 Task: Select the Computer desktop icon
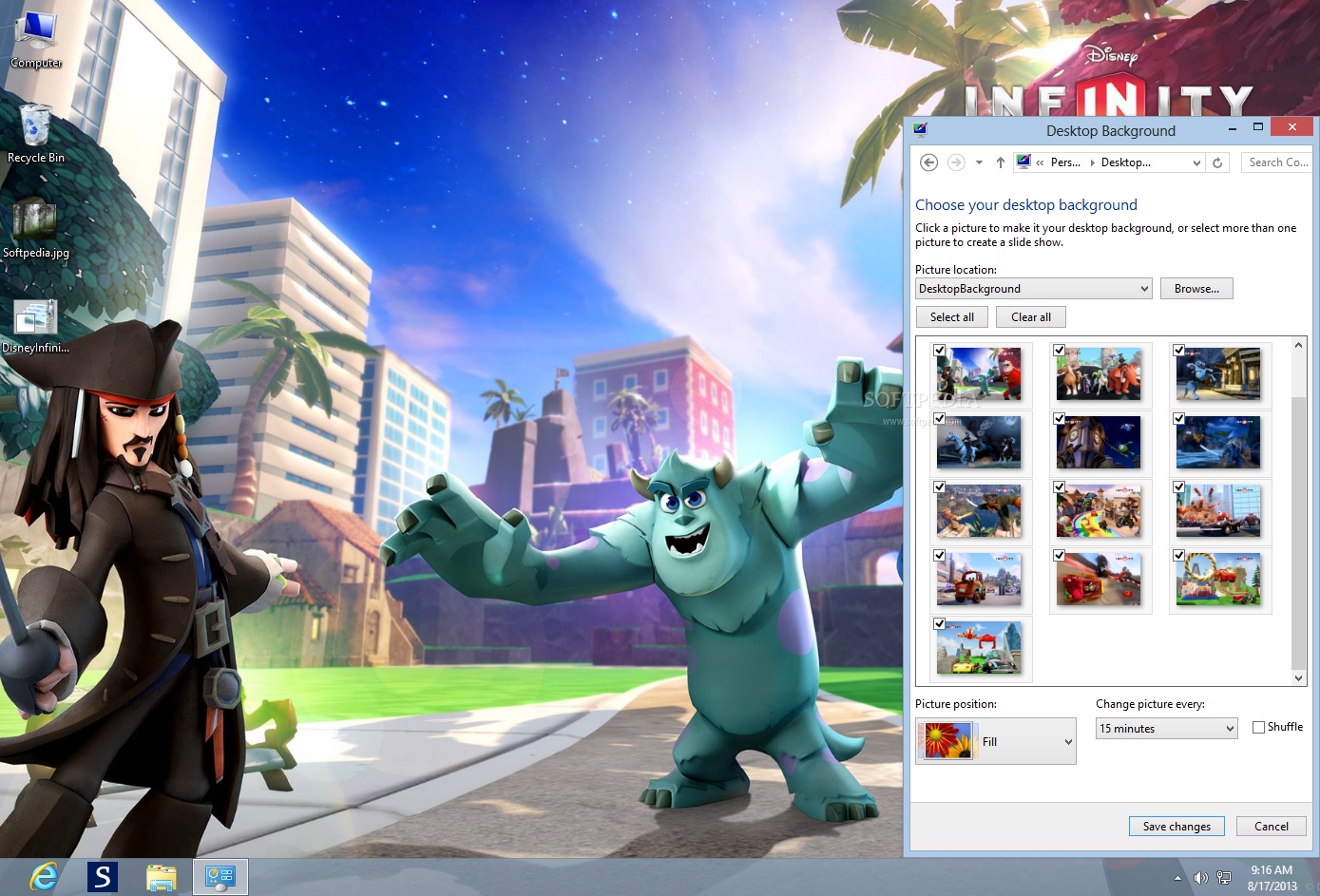(36, 40)
